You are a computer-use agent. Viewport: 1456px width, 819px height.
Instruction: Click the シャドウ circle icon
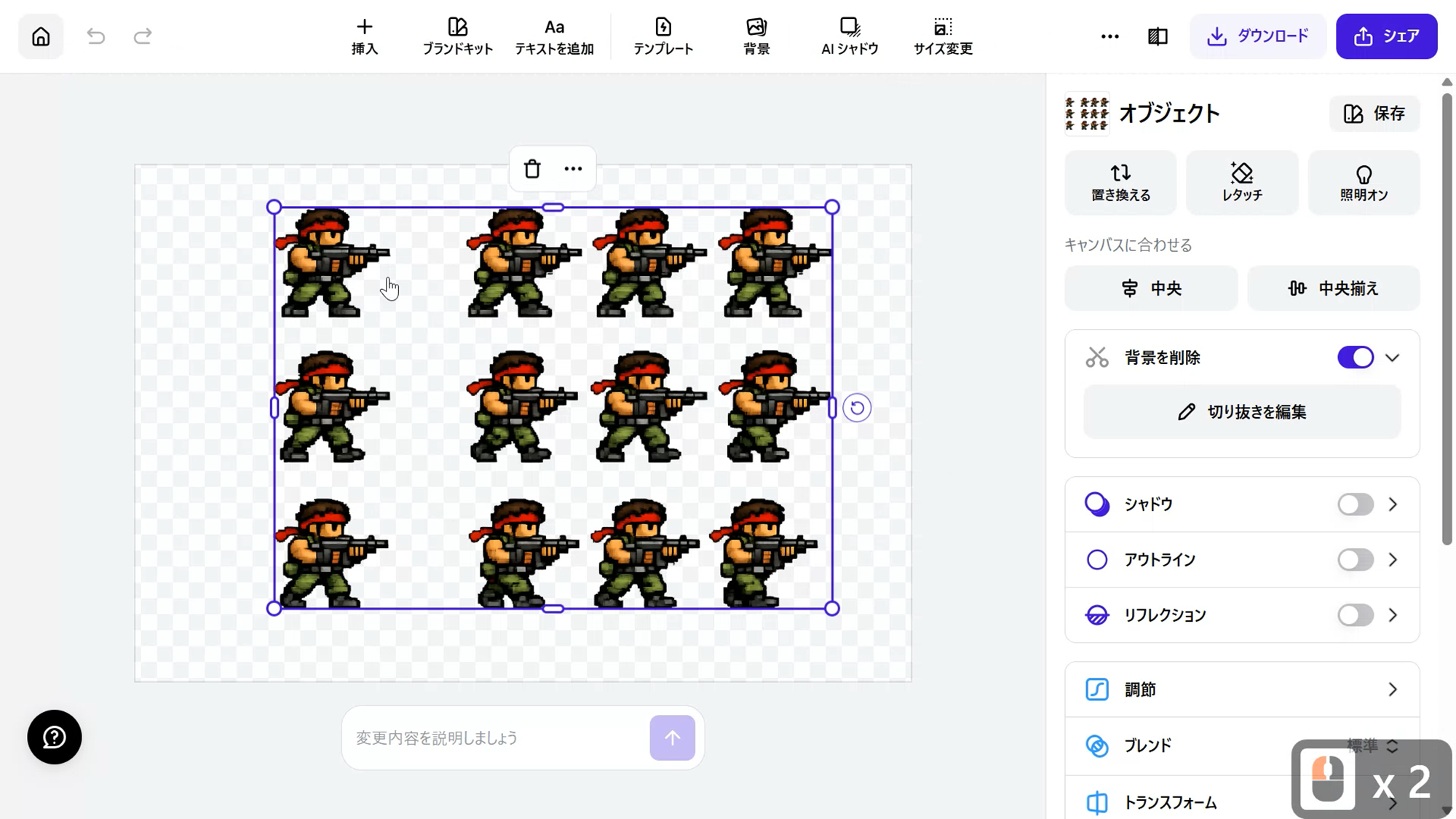(1097, 505)
